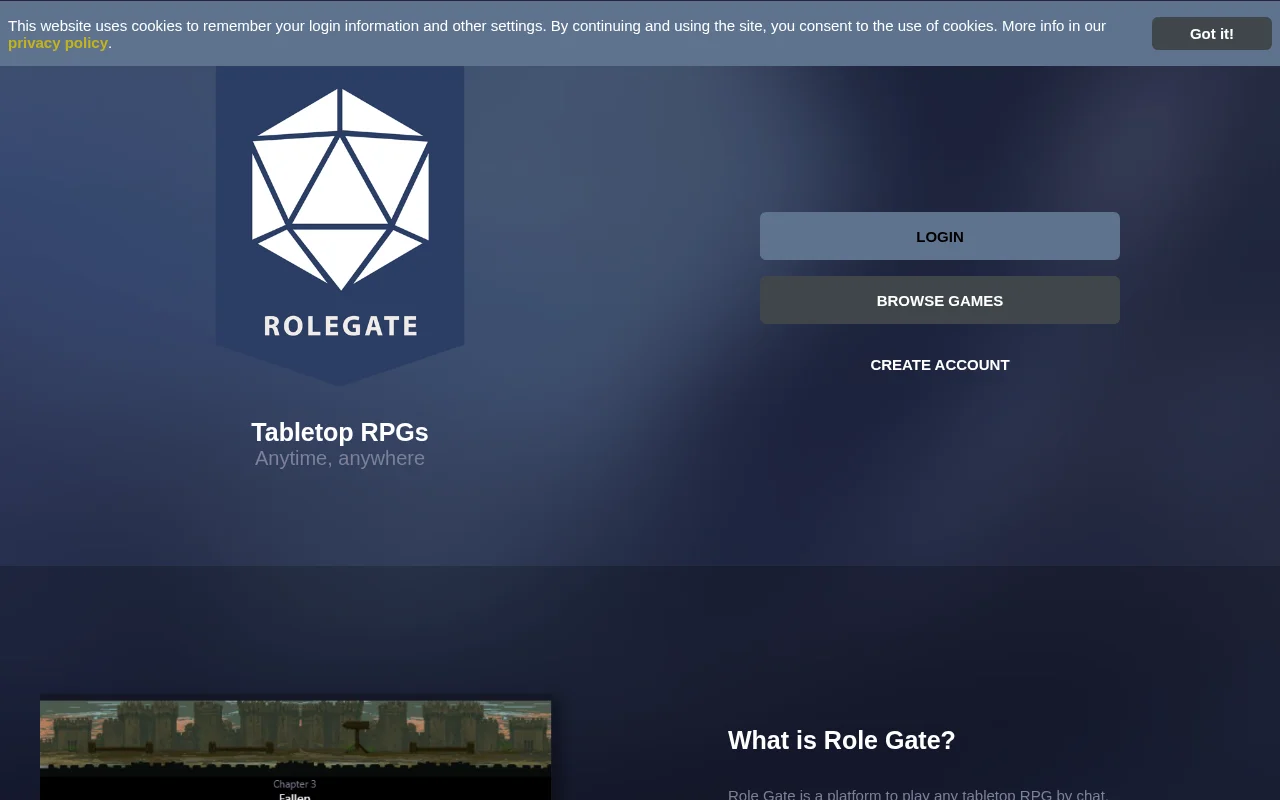The width and height of the screenshot is (1280, 800).
Task: Click the 'What is Role Gate?' heading
Action: 842,740
